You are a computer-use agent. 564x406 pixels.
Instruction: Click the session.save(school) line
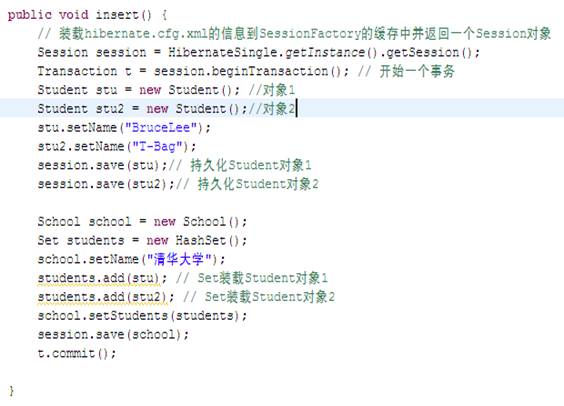[113, 334]
